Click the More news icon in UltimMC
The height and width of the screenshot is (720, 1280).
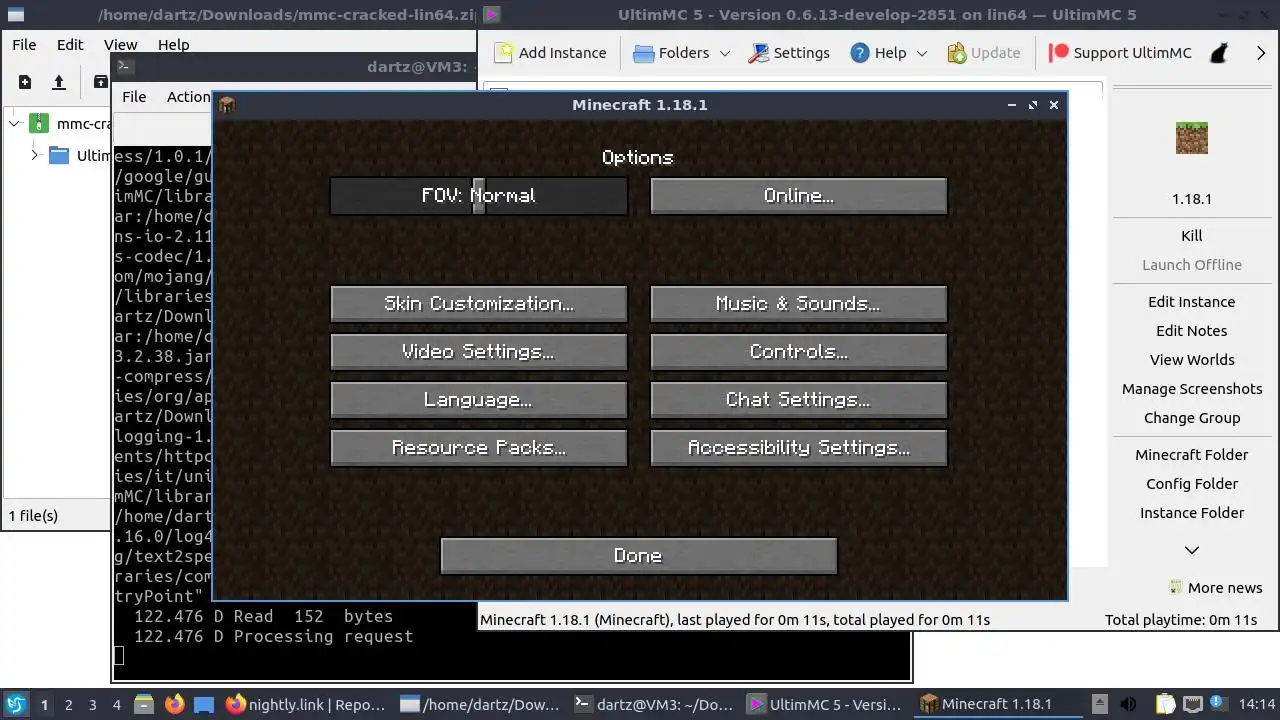coord(1176,587)
